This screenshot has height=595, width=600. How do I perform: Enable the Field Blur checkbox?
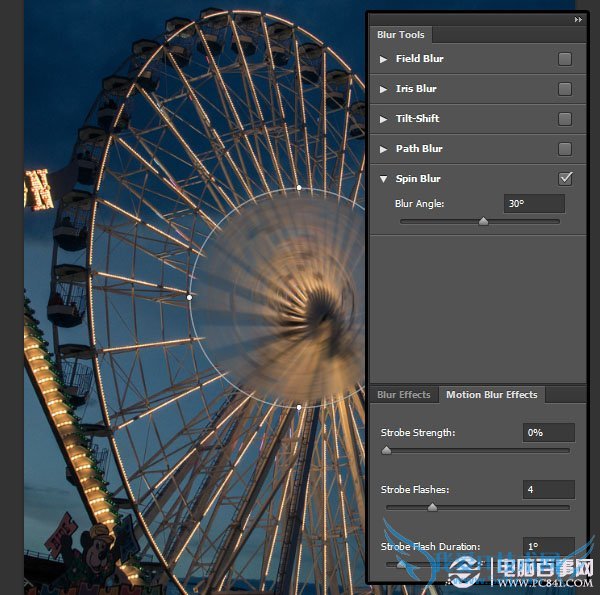point(565,59)
